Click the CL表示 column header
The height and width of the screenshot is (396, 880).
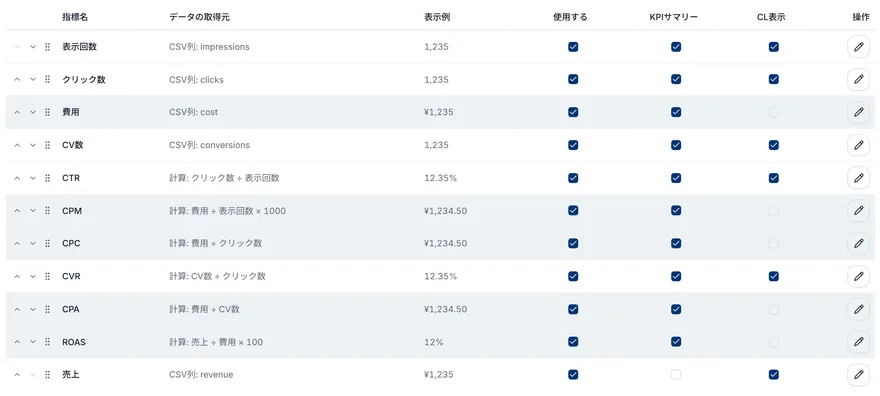[x=771, y=17]
